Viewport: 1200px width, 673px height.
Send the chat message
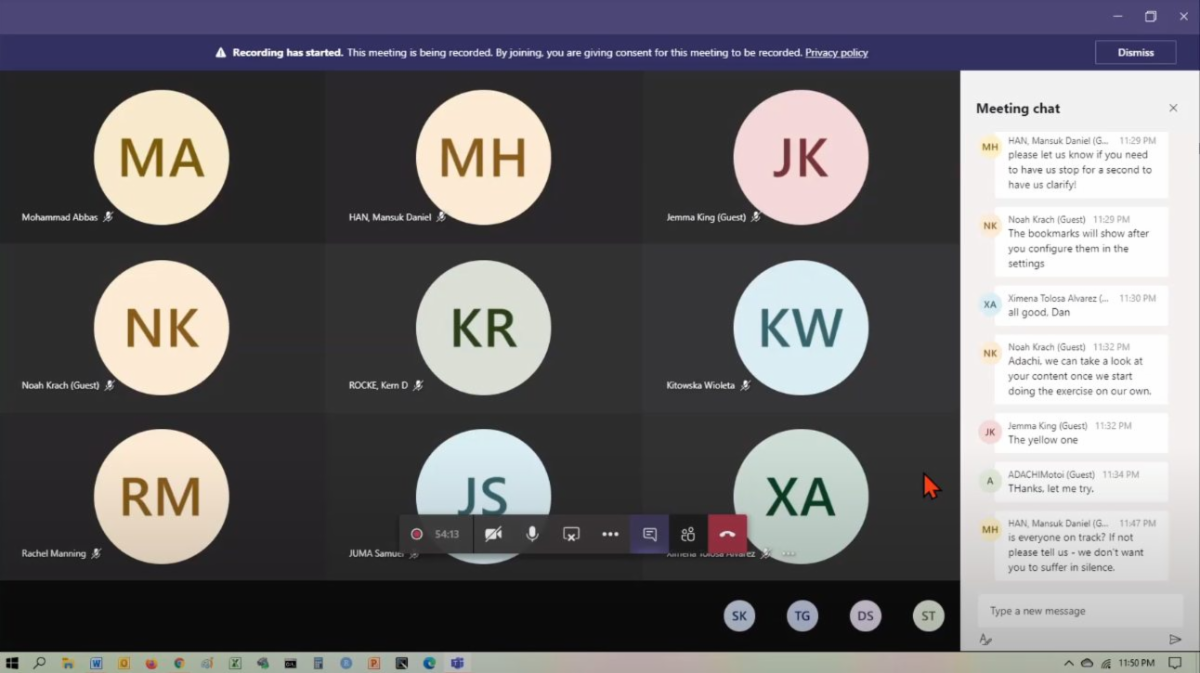pos(1175,639)
